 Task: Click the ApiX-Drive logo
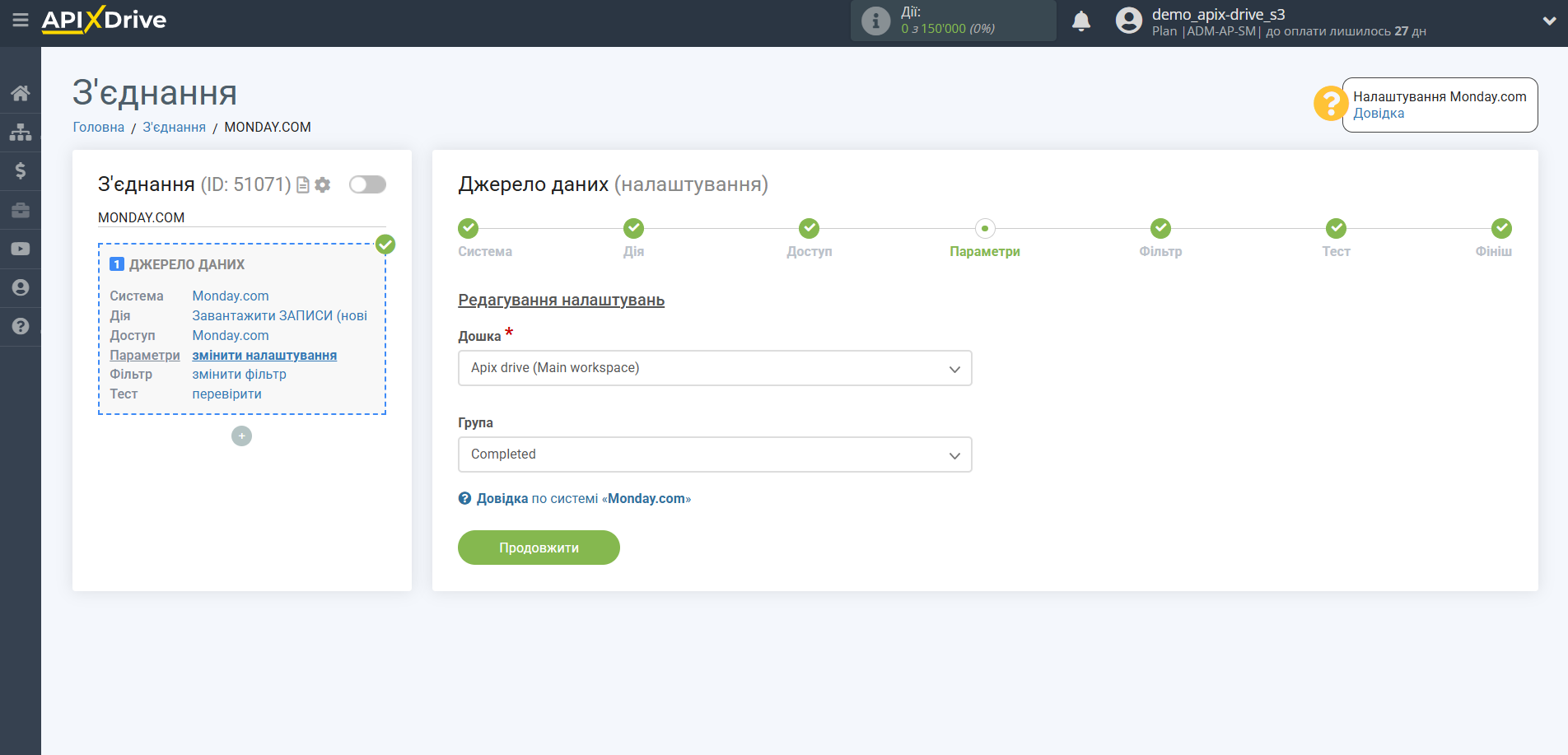[x=104, y=20]
